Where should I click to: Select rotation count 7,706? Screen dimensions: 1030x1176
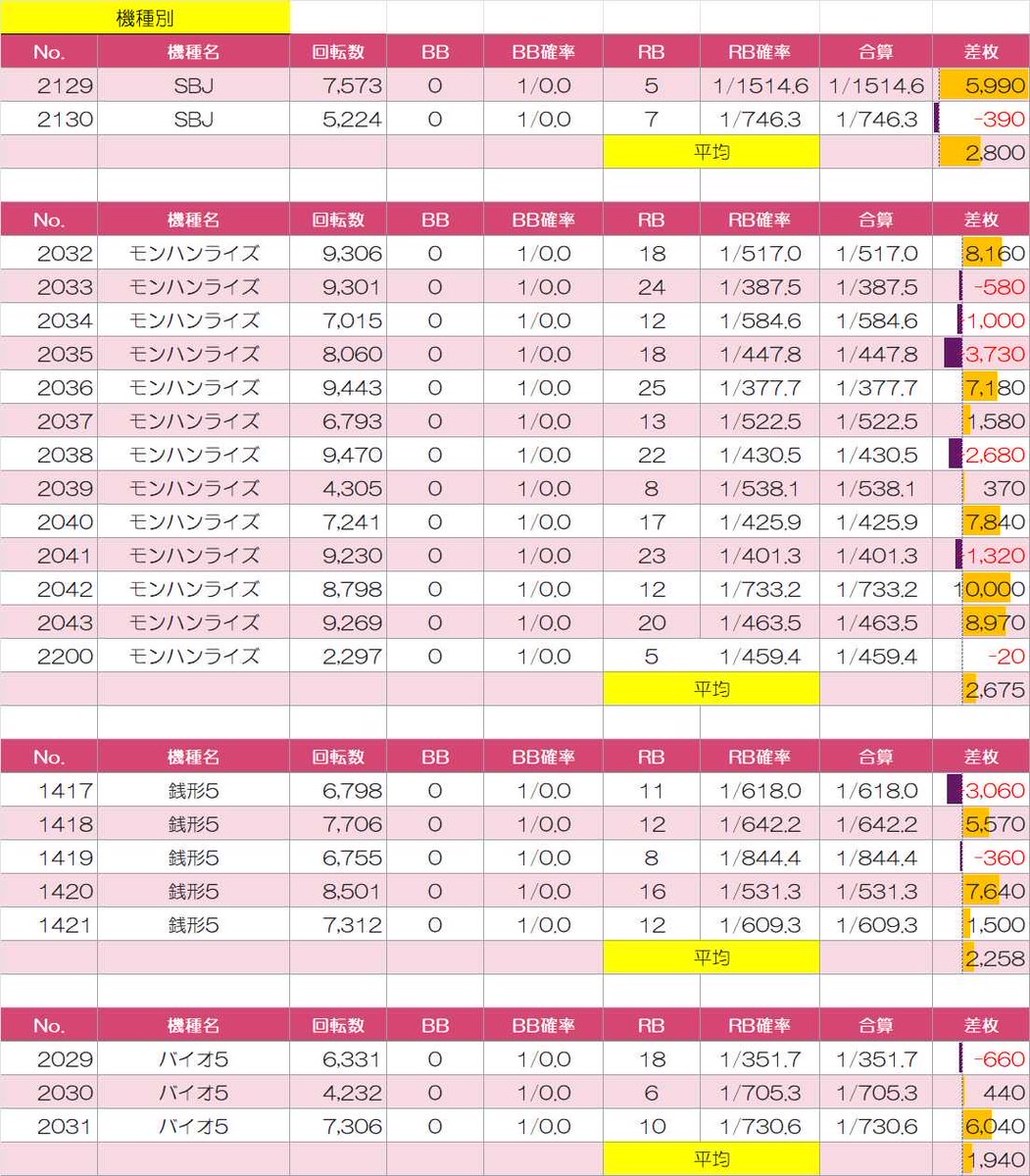click(353, 824)
